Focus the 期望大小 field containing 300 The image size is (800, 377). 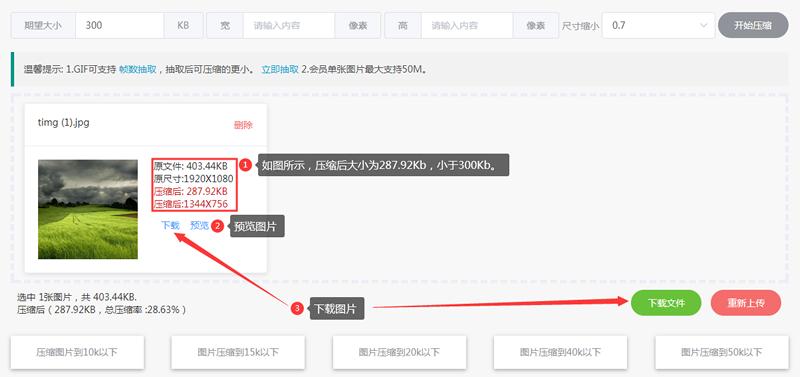click(x=119, y=25)
